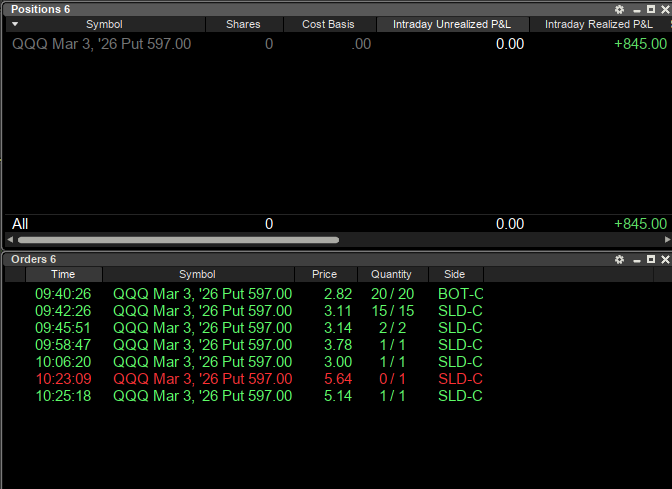Click total realized P&L +845.00 in All row

pos(641,224)
